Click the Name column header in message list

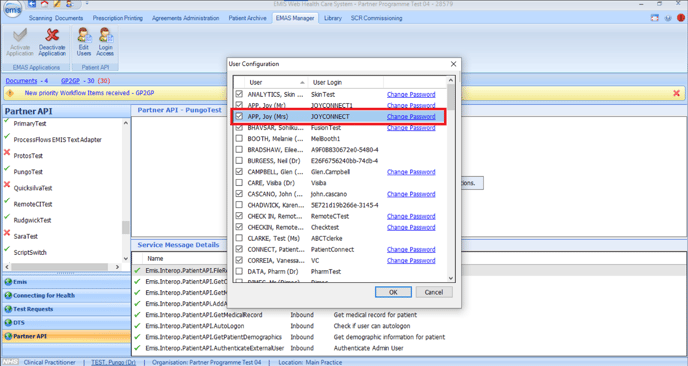click(x=155, y=258)
